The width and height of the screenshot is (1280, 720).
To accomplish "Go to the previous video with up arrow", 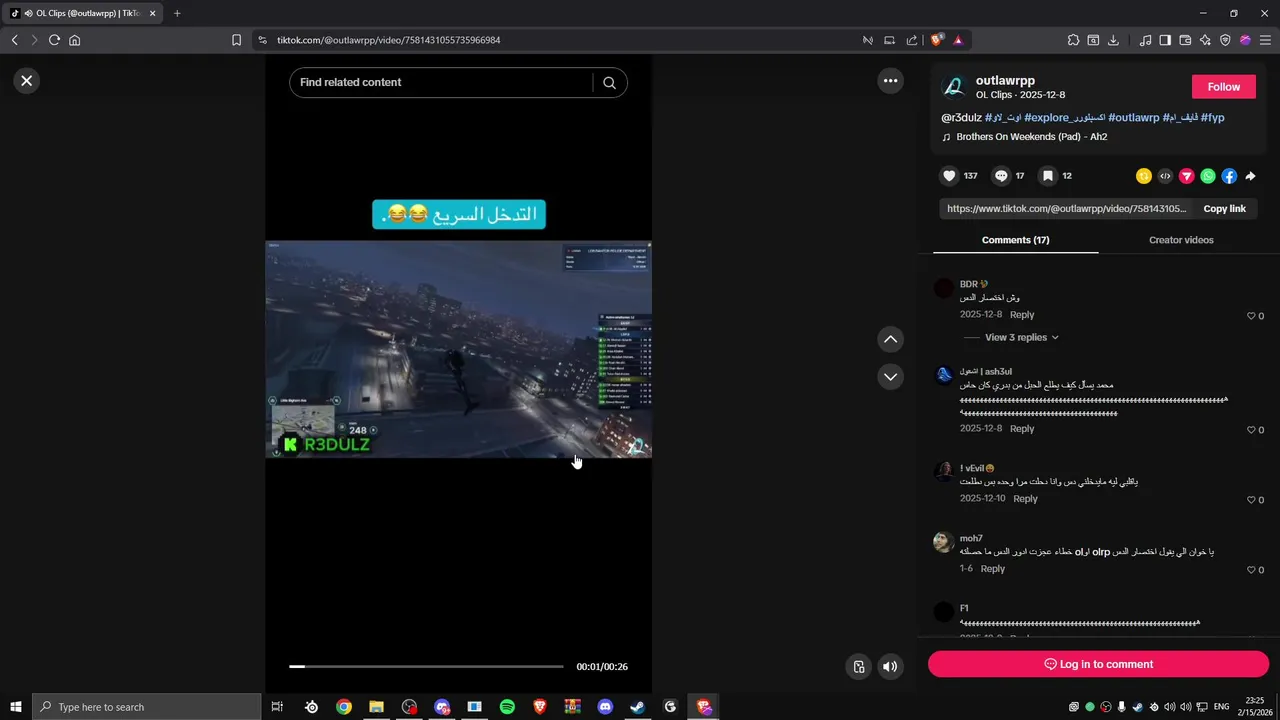I will click(x=890, y=339).
